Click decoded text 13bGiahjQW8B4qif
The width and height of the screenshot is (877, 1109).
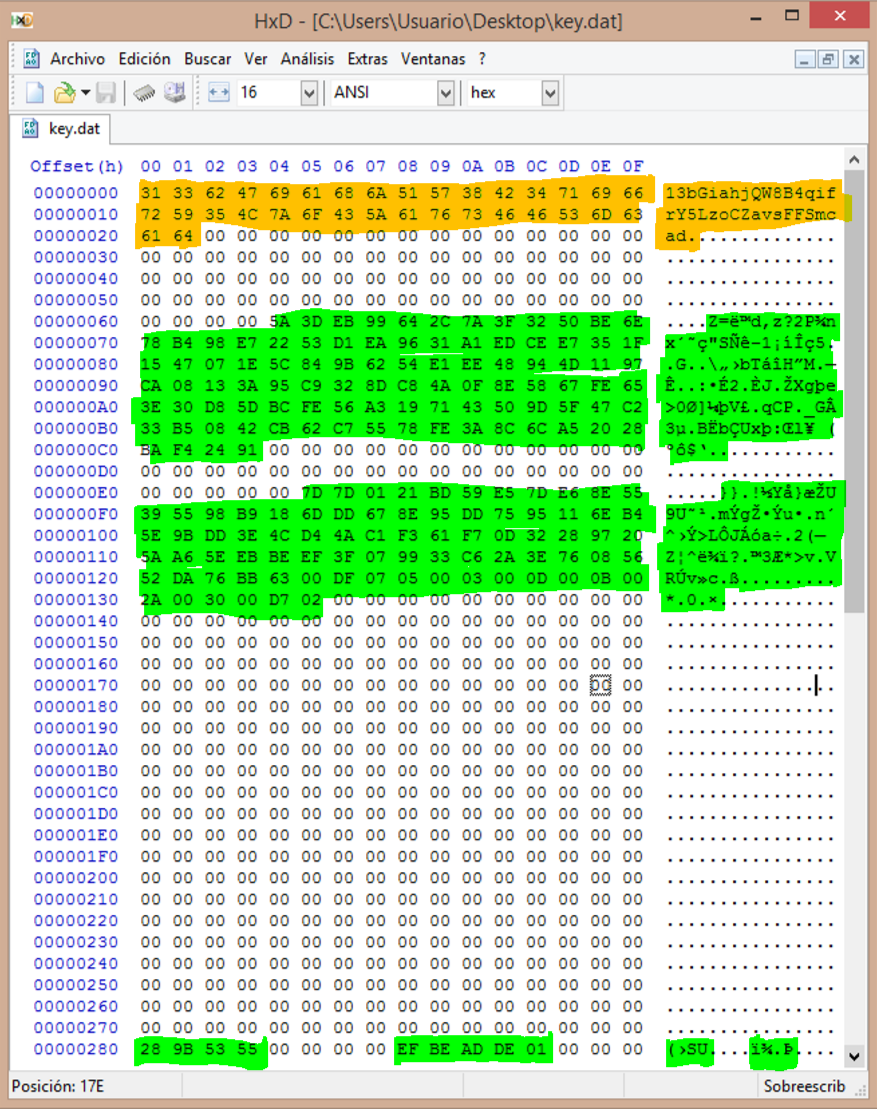pos(750,193)
